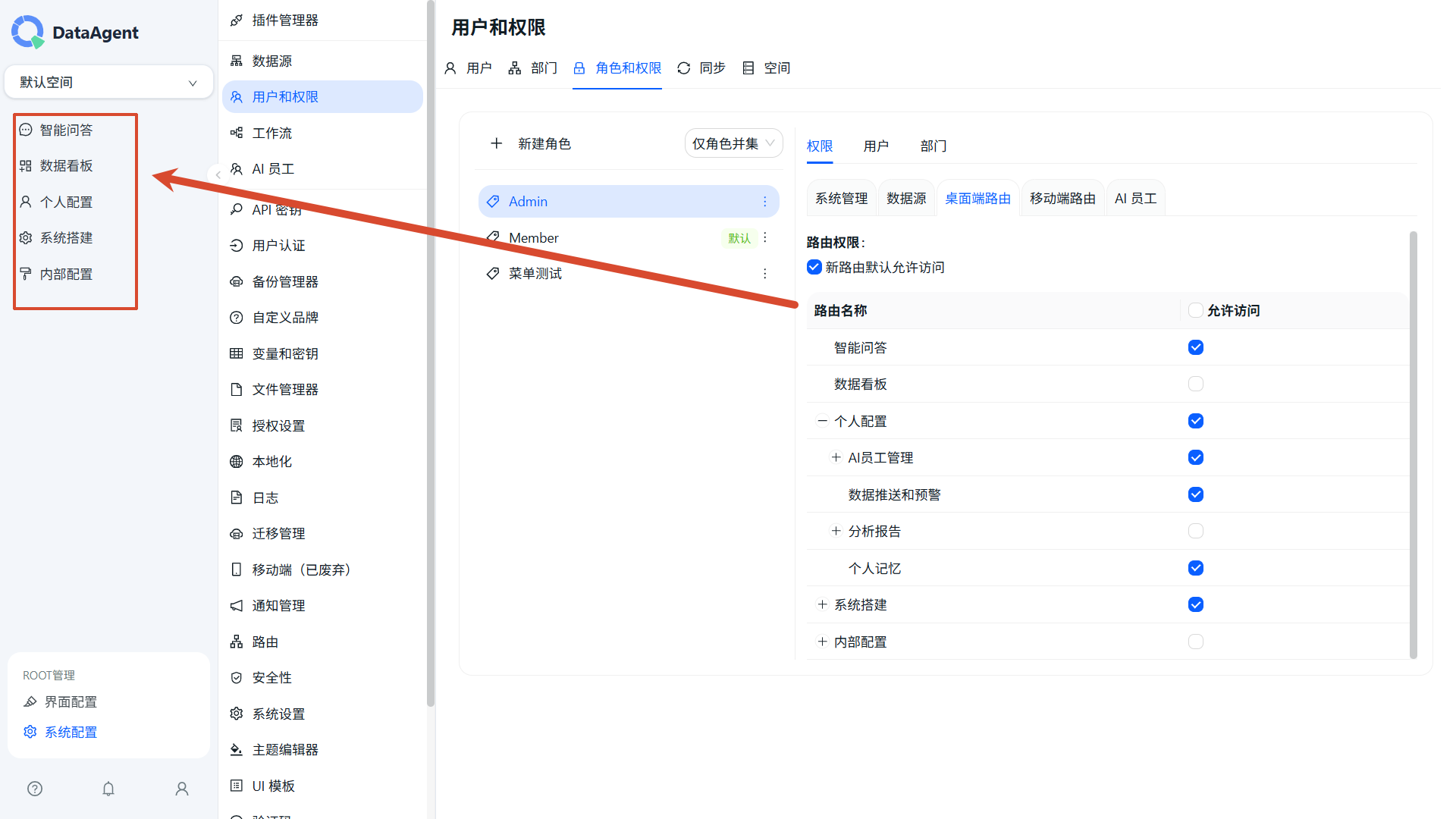The image size is (1456, 819).
Task: Click the 通知管理 megaphone icon
Action: tap(237, 606)
